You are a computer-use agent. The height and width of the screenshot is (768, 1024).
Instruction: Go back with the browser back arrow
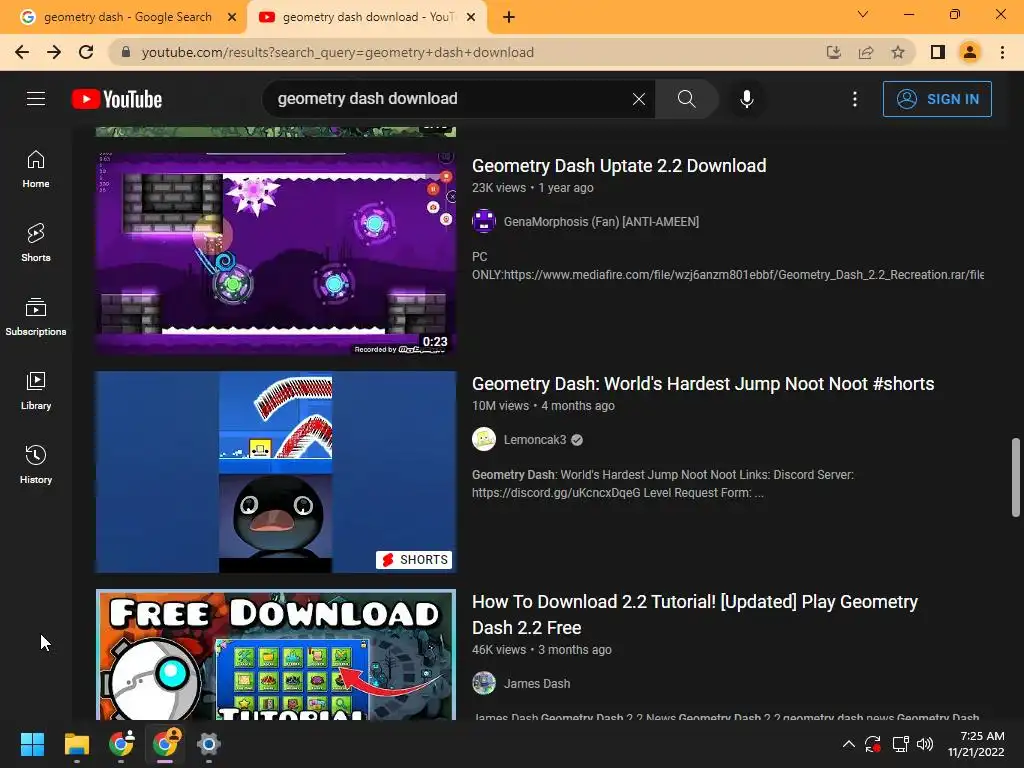(x=22, y=52)
